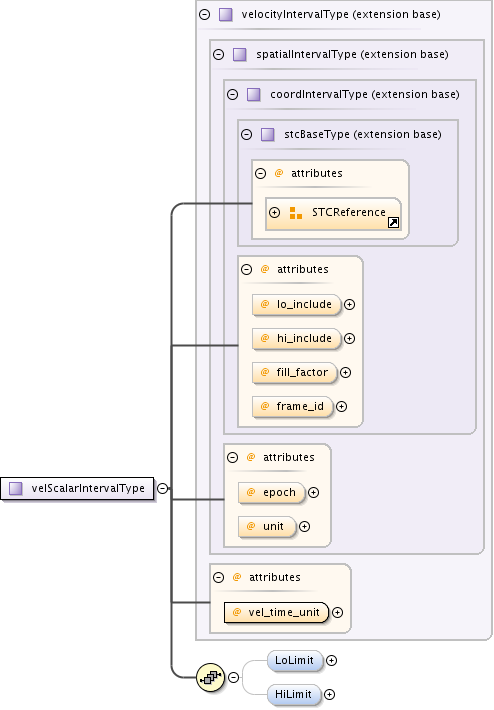Expand the HiLimit element
Screen dimensions: 494x710
(x=330, y=695)
